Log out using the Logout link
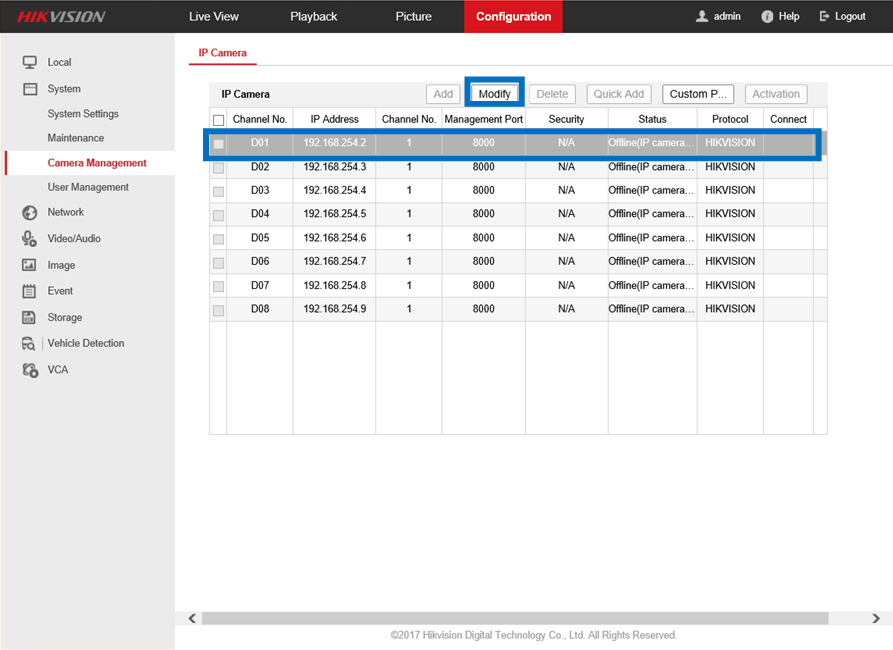Screen dimensions: 893x650 [x=842, y=17]
